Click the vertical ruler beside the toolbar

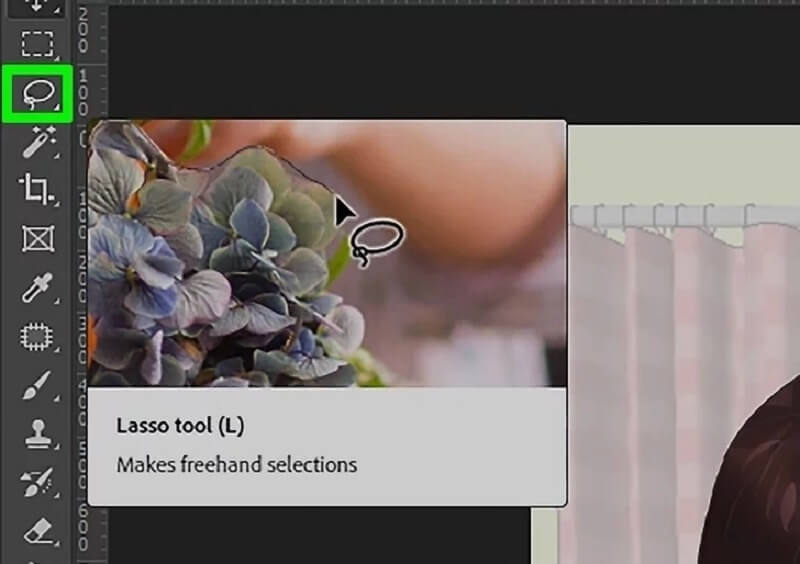coord(84,282)
